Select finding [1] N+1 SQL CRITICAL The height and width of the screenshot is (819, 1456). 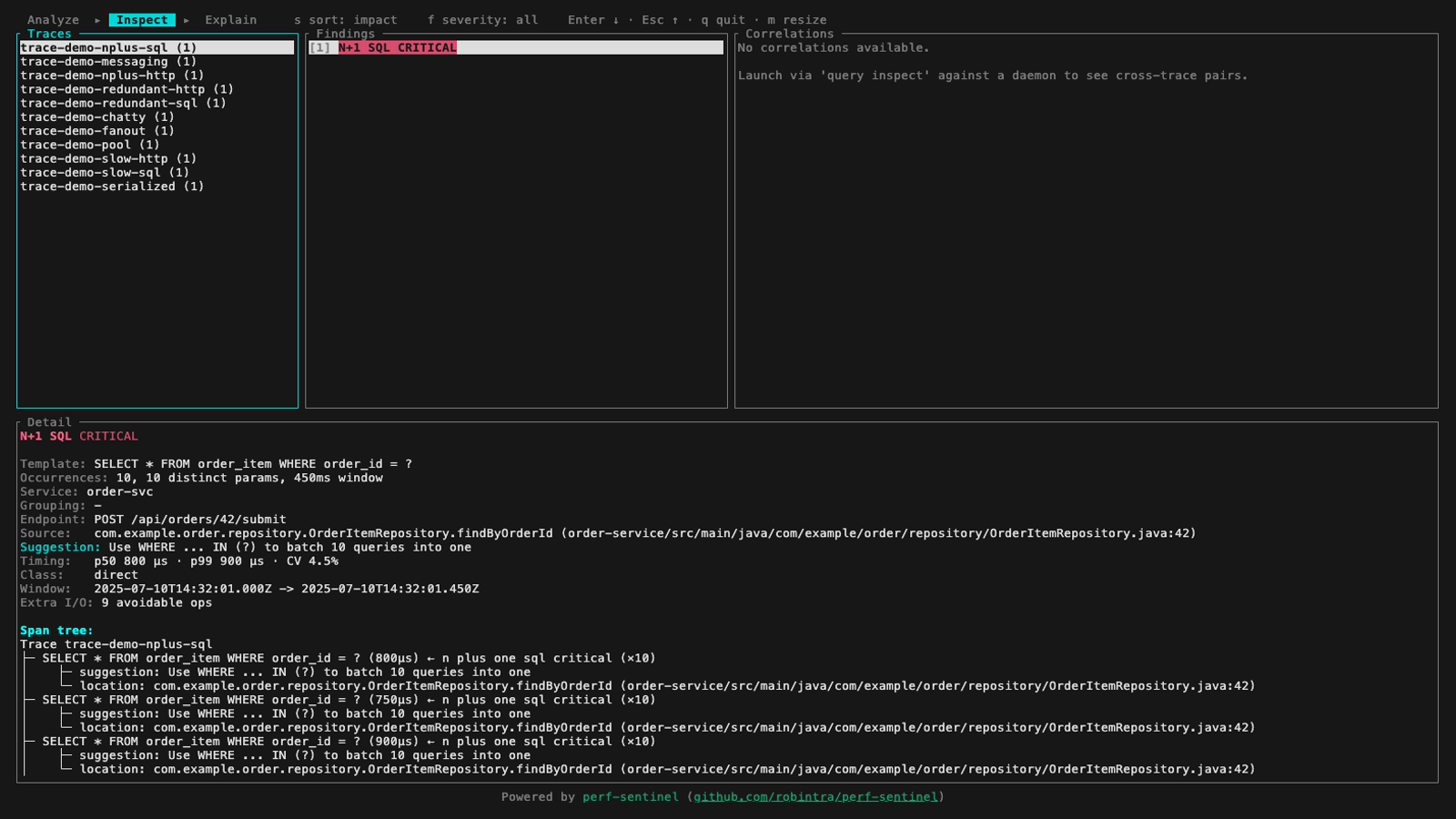coord(516,47)
